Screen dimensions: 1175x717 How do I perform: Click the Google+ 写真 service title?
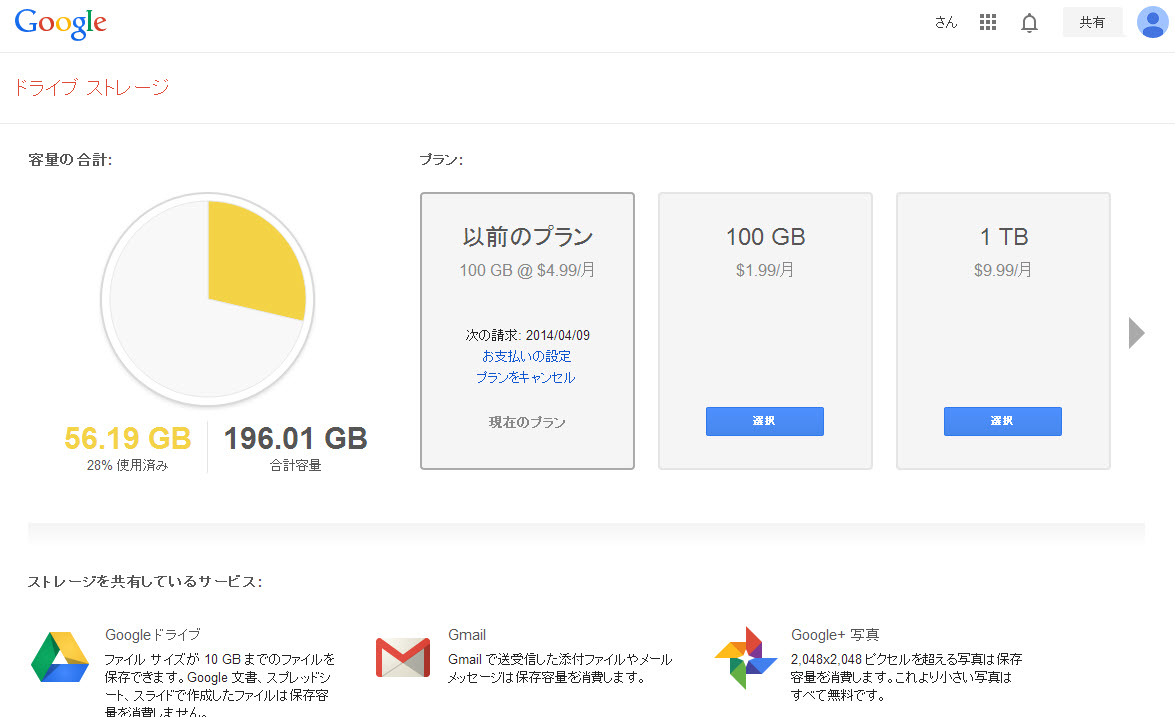click(x=835, y=635)
